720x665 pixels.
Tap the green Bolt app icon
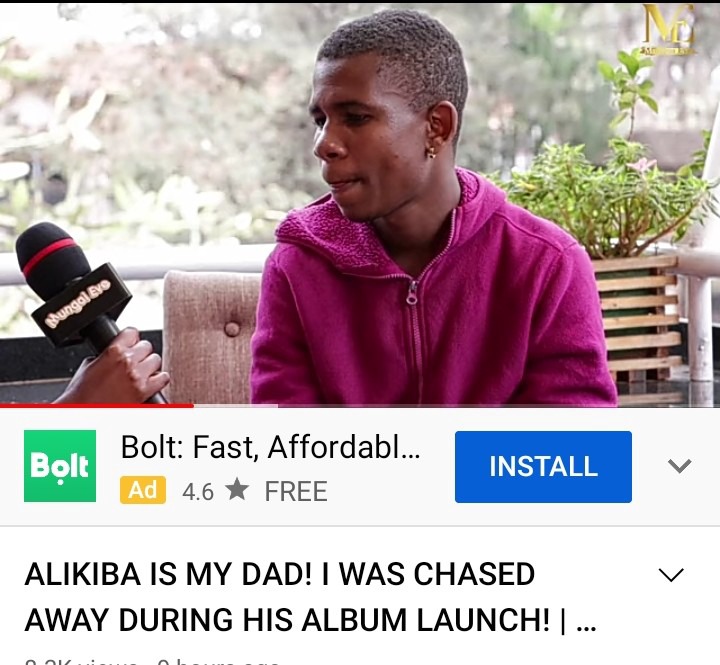click(60, 466)
